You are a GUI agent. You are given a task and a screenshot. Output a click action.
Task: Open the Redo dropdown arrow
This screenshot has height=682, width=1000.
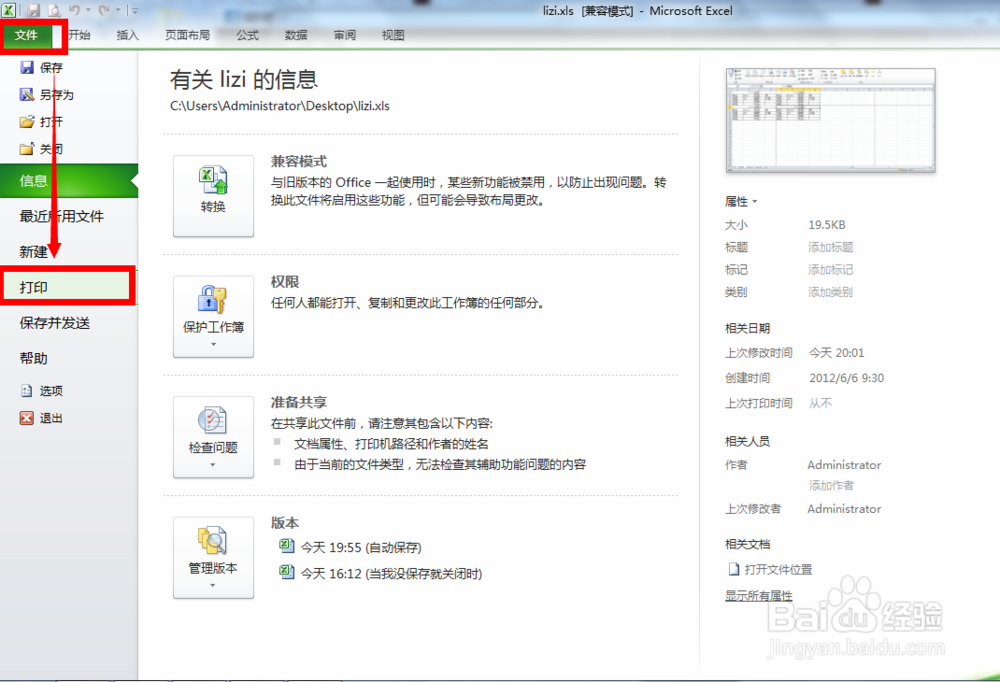pyautogui.click(x=118, y=9)
